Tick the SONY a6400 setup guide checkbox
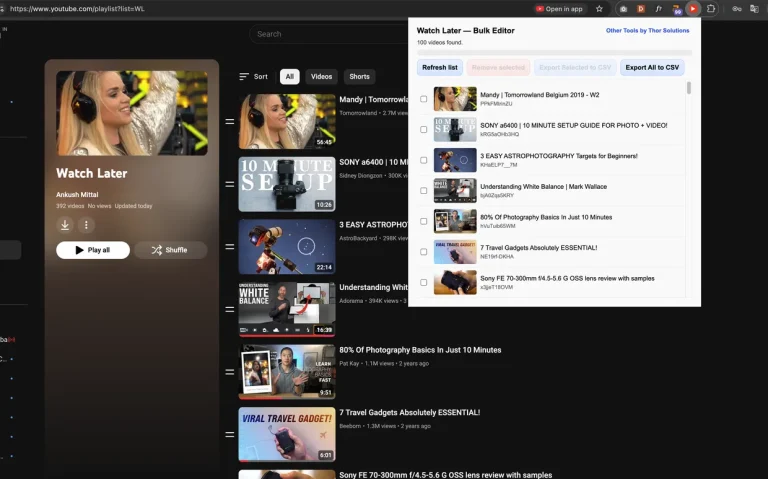 tap(424, 129)
